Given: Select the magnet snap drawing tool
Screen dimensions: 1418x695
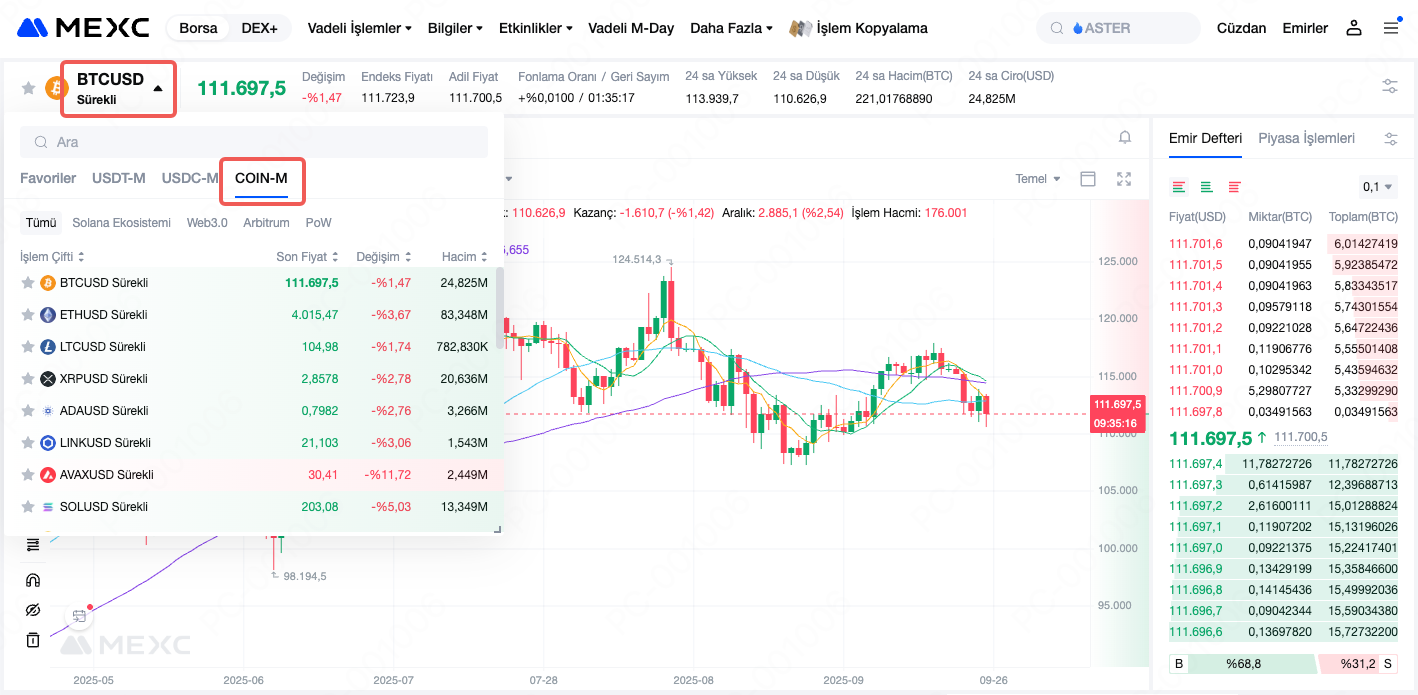Looking at the screenshot, I should point(33,579).
